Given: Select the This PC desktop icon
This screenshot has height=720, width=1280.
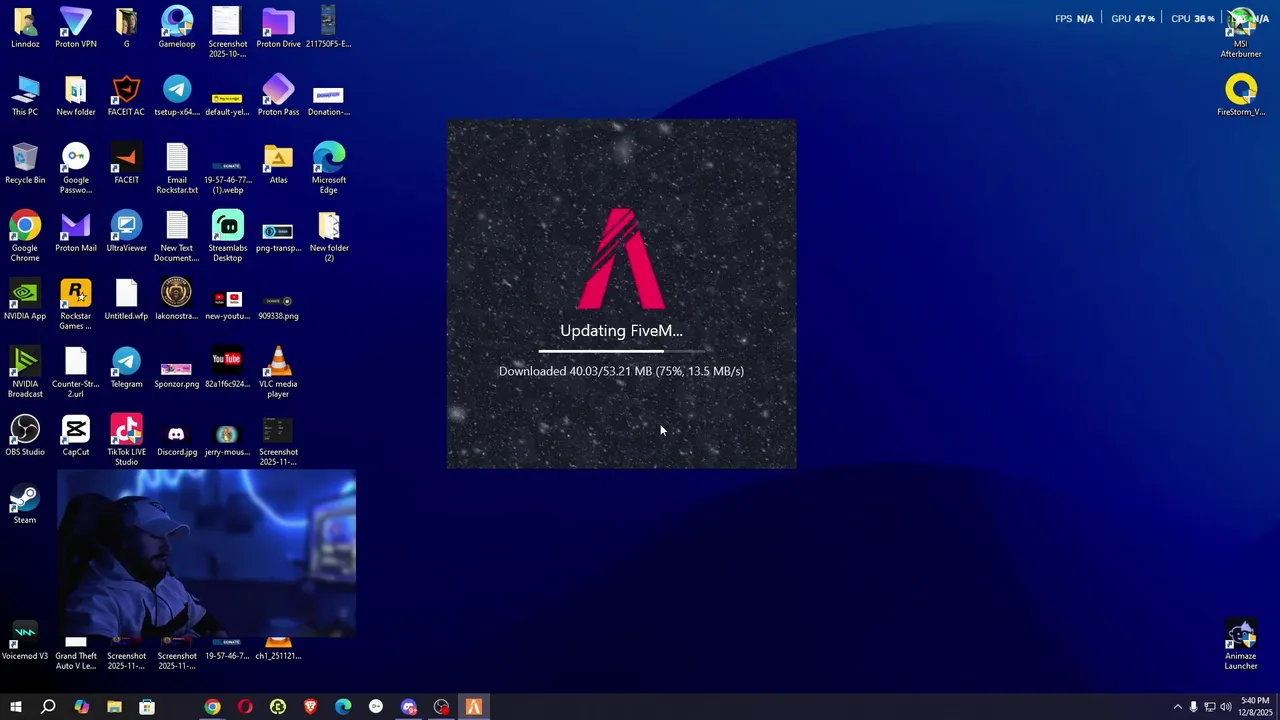Looking at the screenshot, I should coord(25,96).
